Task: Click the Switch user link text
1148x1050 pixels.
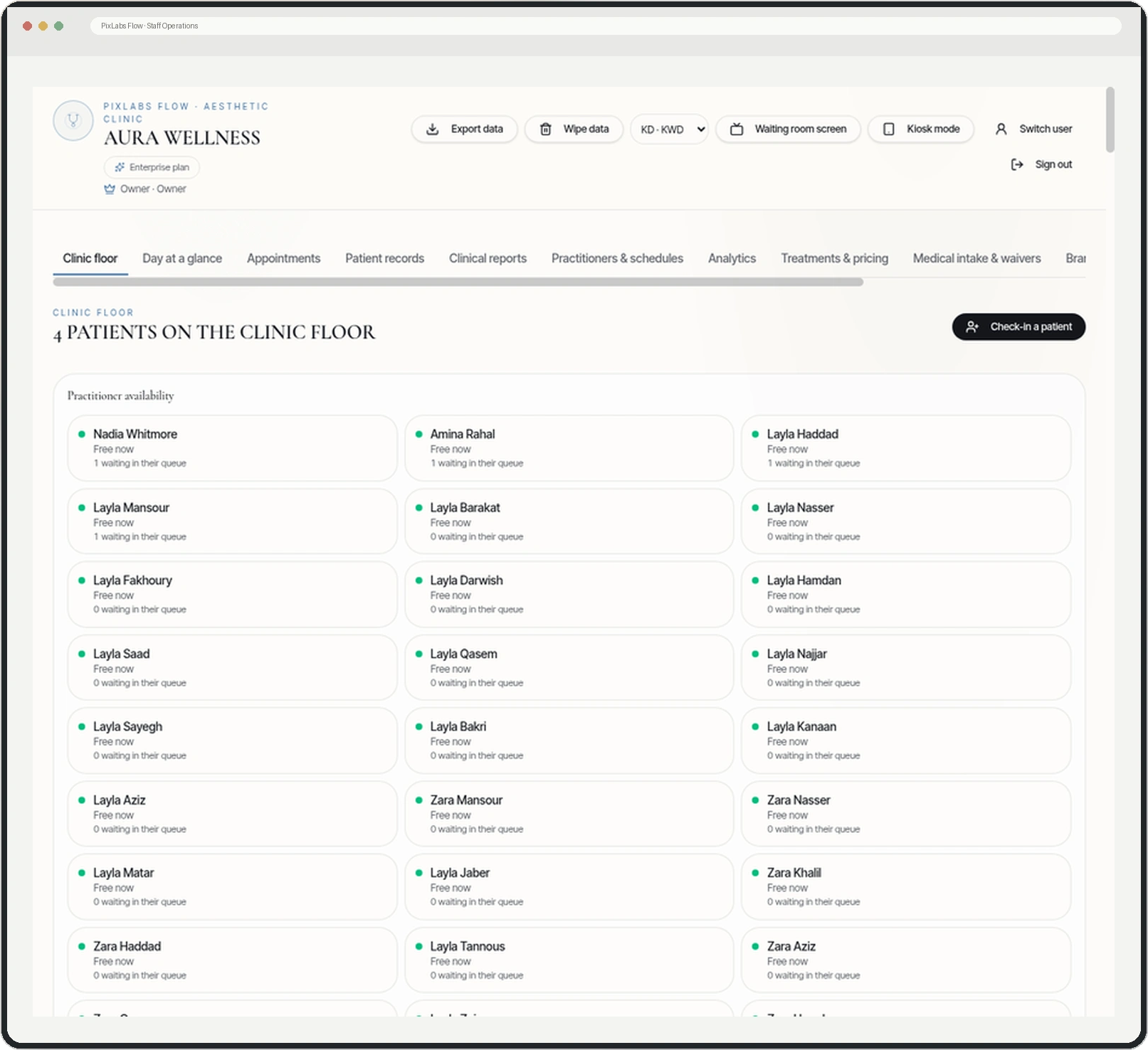Action: 1046,129
